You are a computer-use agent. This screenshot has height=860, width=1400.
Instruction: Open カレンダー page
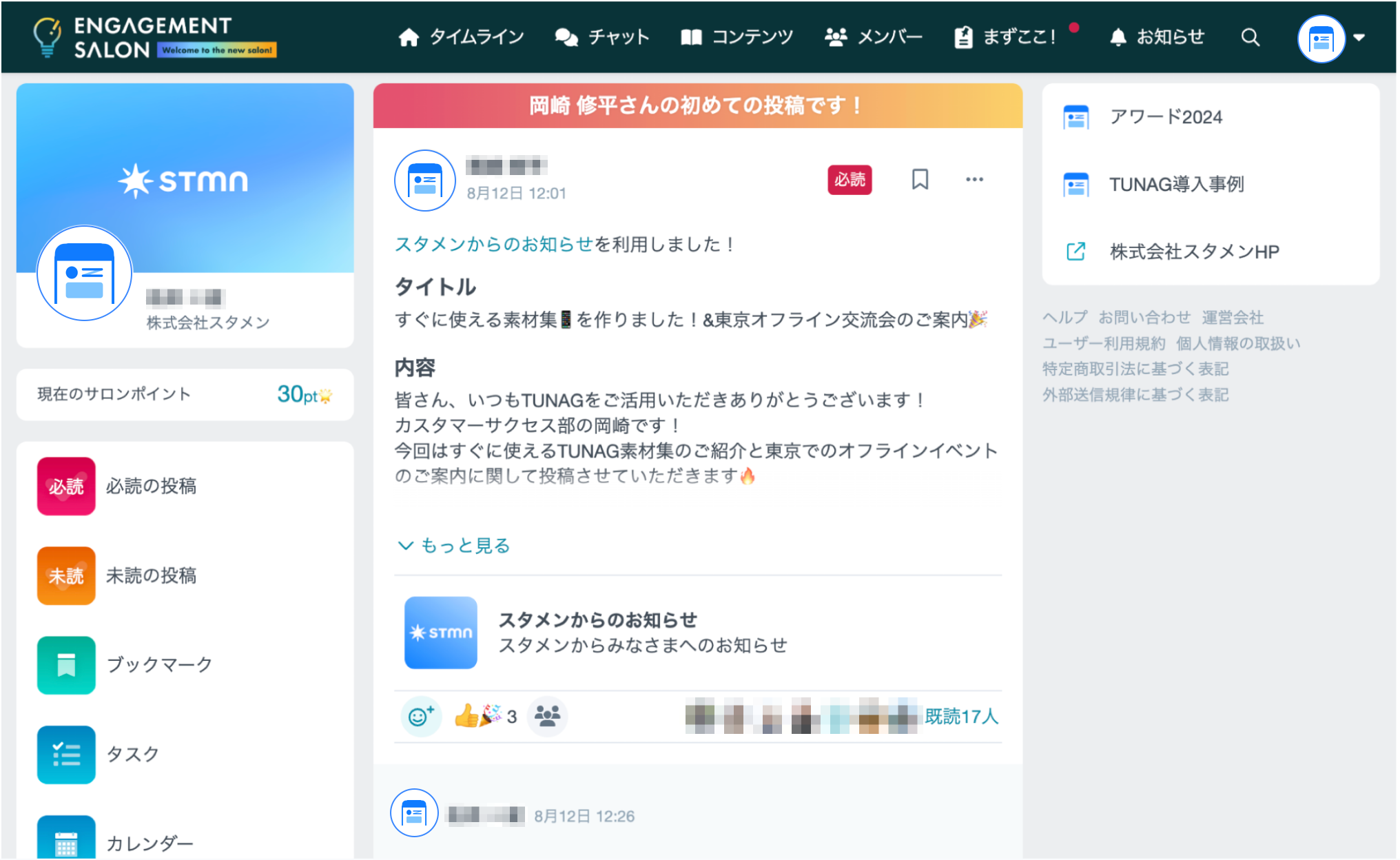pyautogui.click(x=150, y=843)
